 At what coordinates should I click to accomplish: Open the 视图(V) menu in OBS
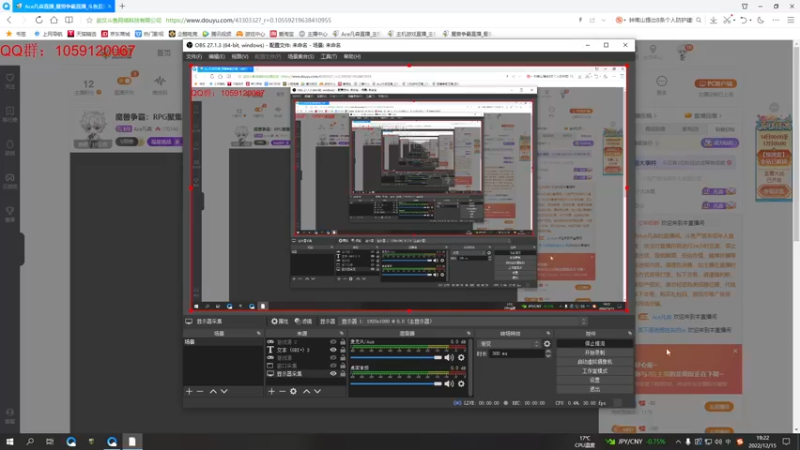coord(240,57)
